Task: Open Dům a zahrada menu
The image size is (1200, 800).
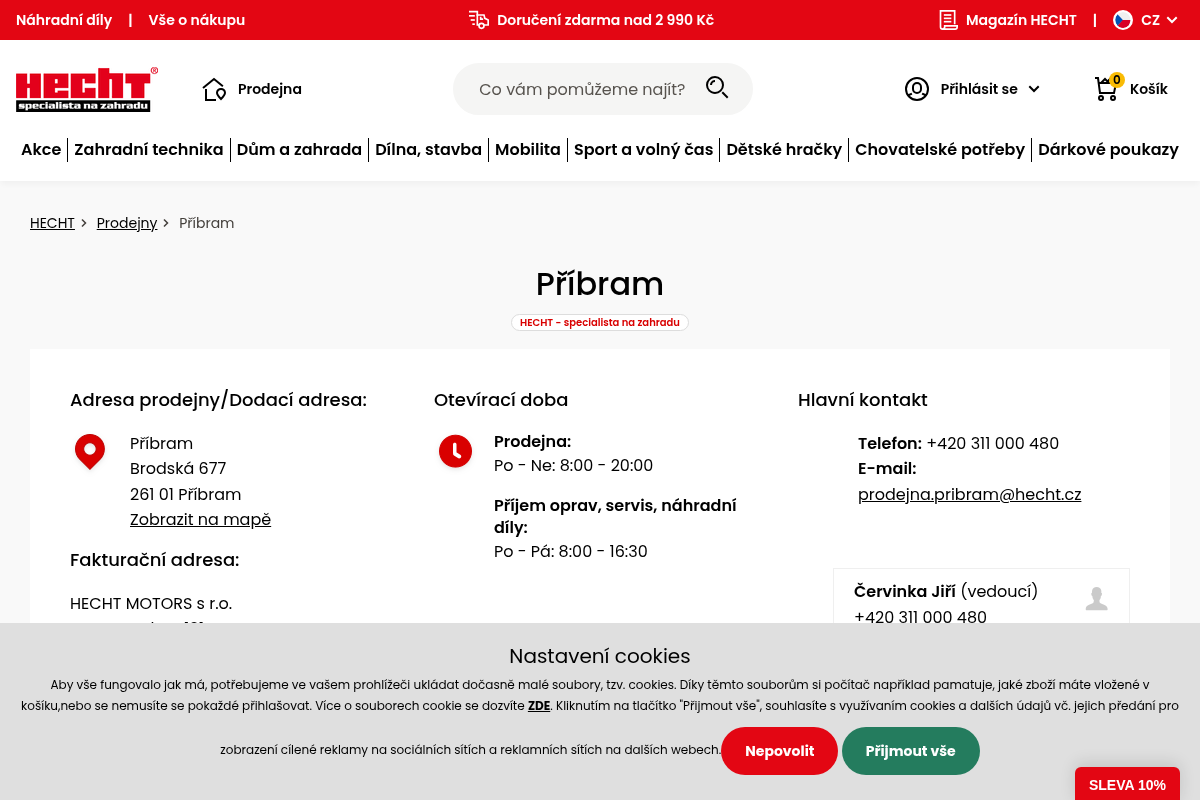Action: 299,150
